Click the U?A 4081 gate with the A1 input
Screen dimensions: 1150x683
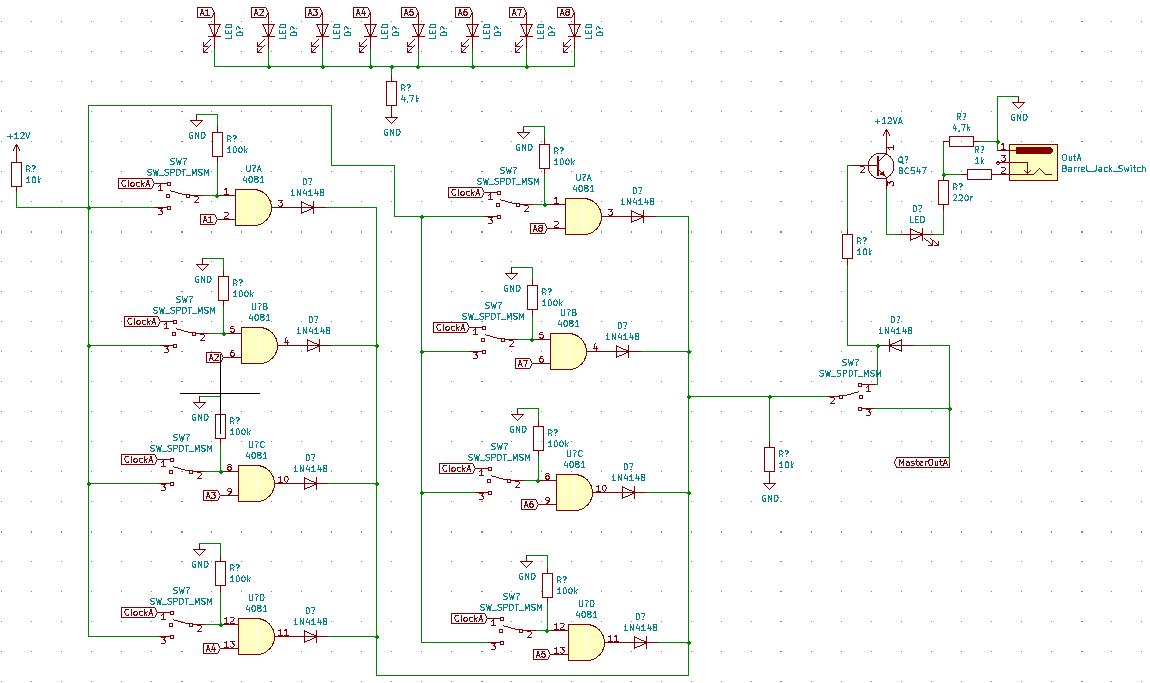pos(253,207)
